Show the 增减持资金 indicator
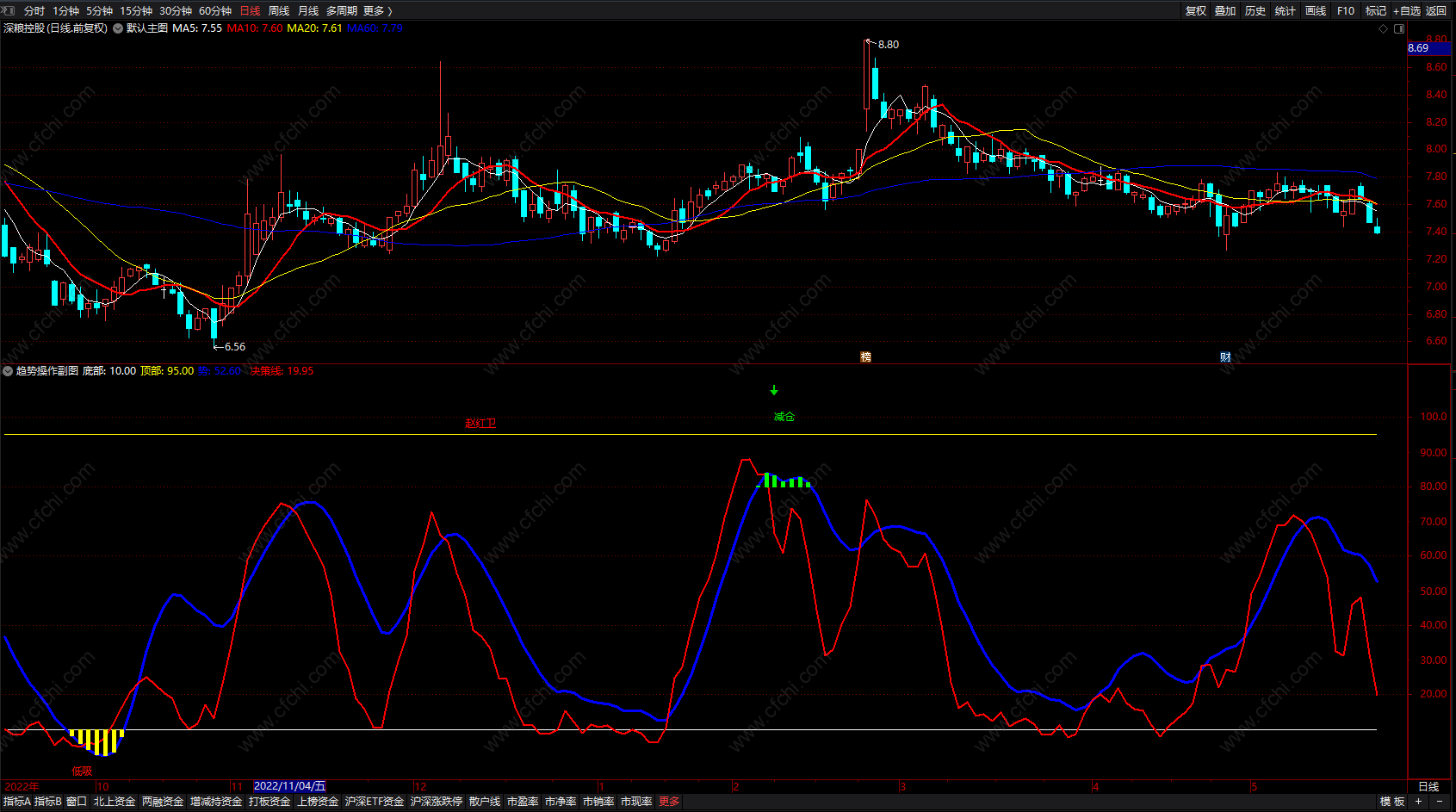1456x812 pixels. point(216,802)
